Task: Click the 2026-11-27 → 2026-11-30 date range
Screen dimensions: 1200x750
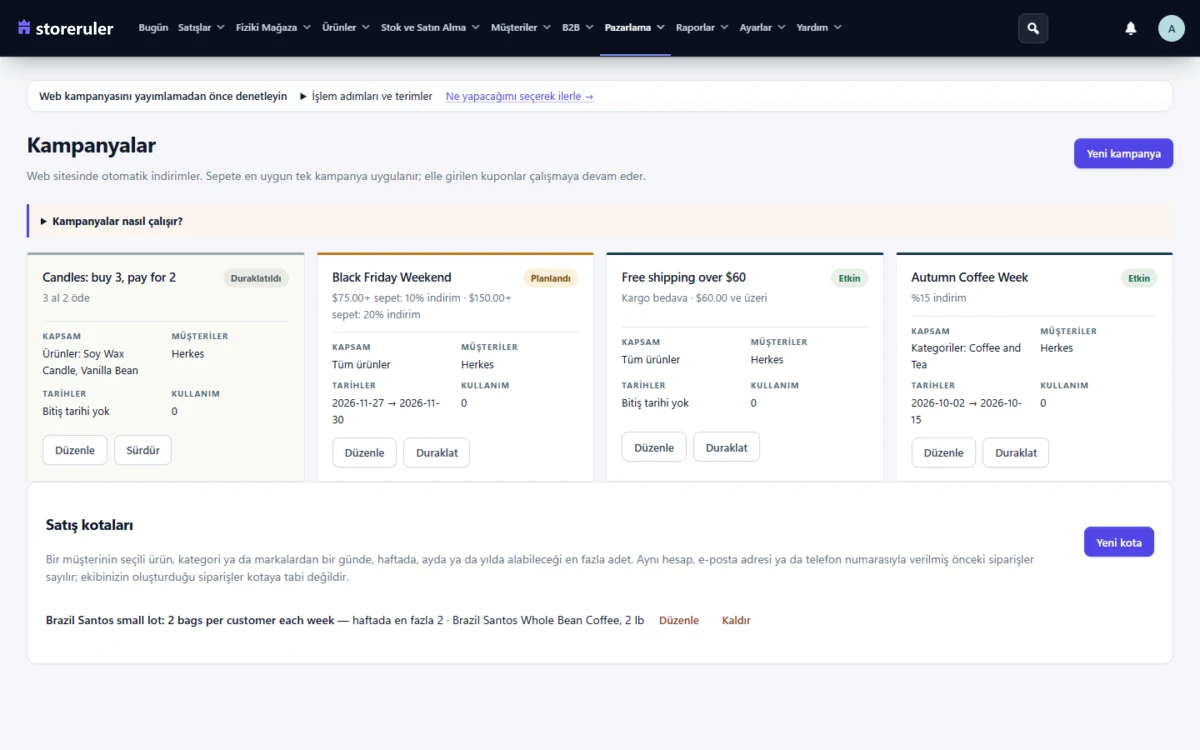Action: click(x=386, y=411)
